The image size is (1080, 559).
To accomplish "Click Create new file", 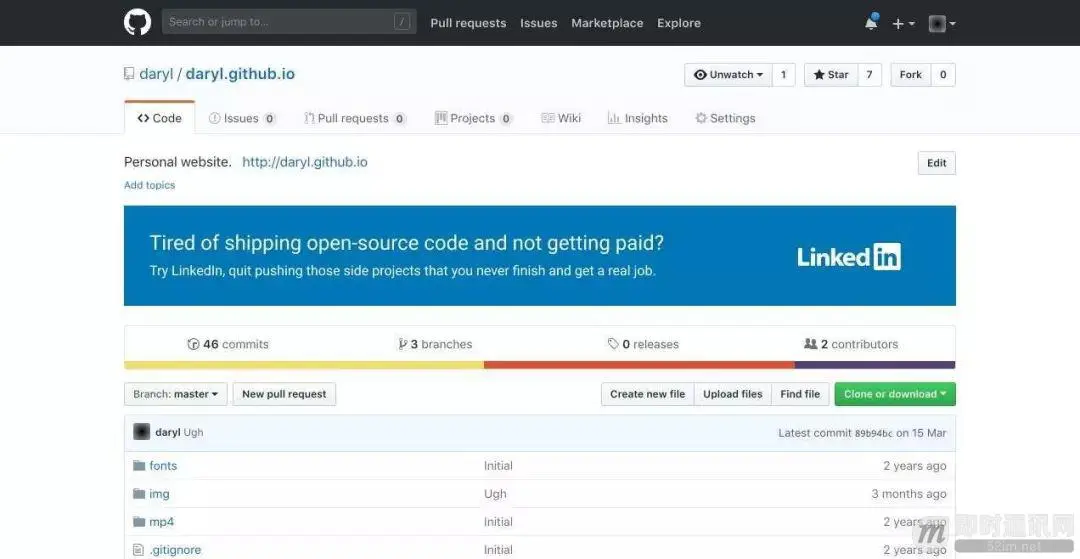I will point(647,394).
